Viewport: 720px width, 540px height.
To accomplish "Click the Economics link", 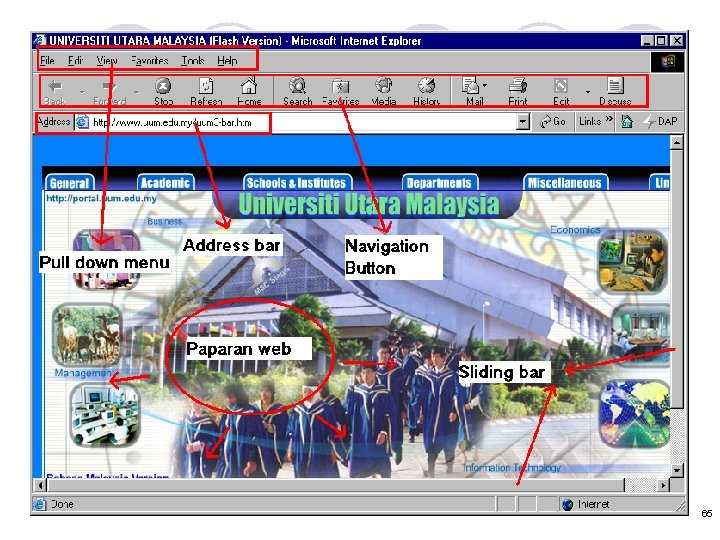I will tap(575, 230).
